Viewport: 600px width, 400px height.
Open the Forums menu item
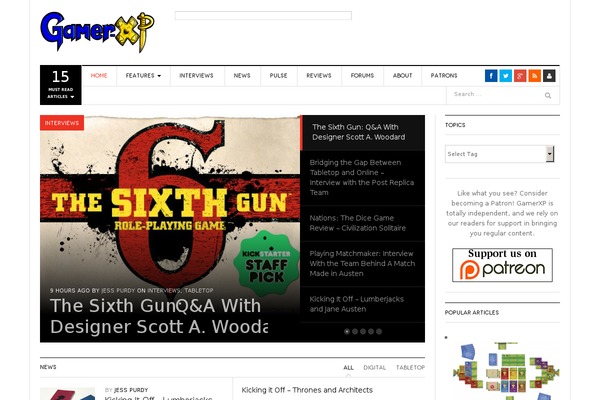pyautogui.click(x=362, y=76)
